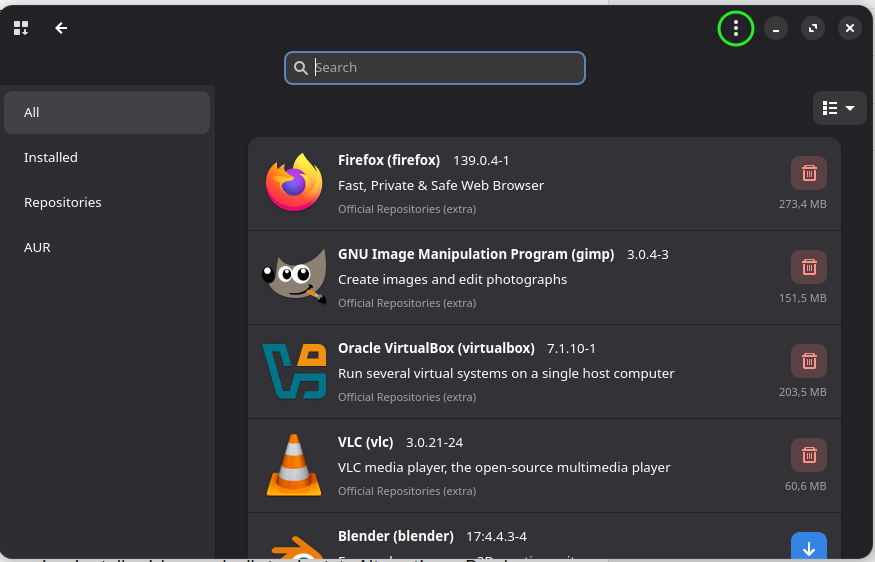
Task: Focus the Search text field
Action: (435, 68)
